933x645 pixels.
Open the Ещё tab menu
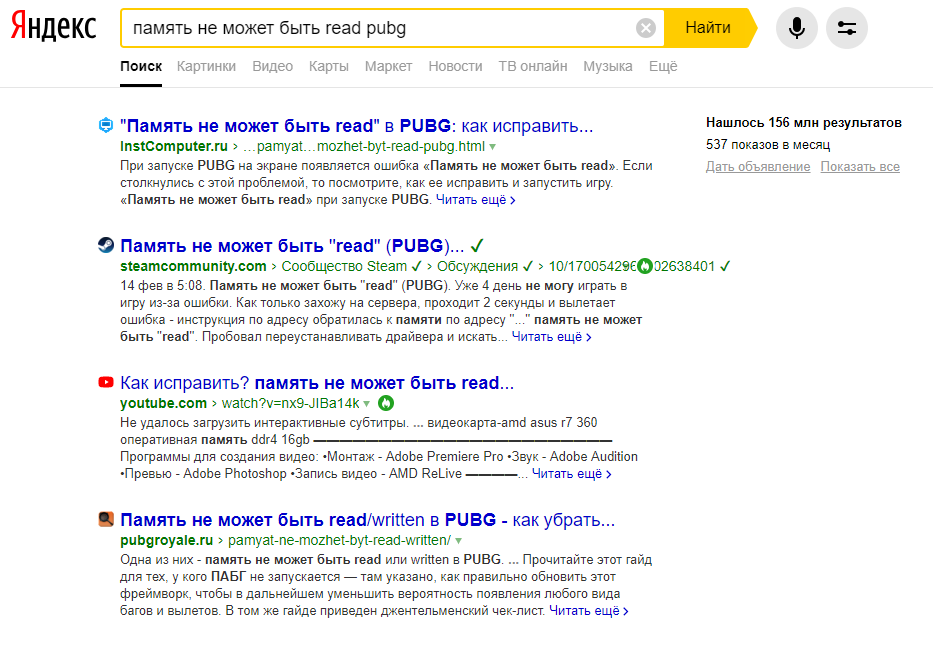(663, 66)
